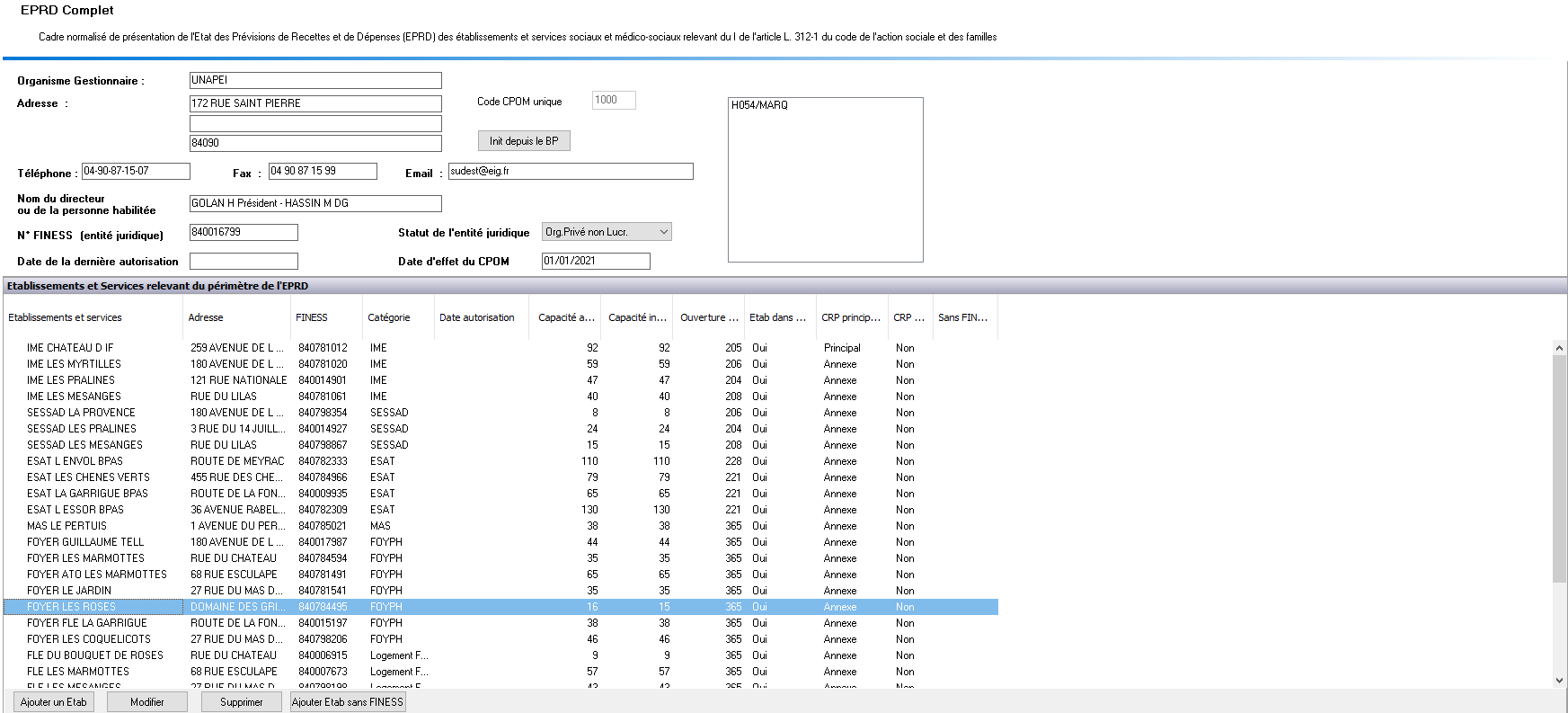The image size is (1568, 713).
Task: Click address cell 121 RUE NATIONALE
Action: [238, 380]
